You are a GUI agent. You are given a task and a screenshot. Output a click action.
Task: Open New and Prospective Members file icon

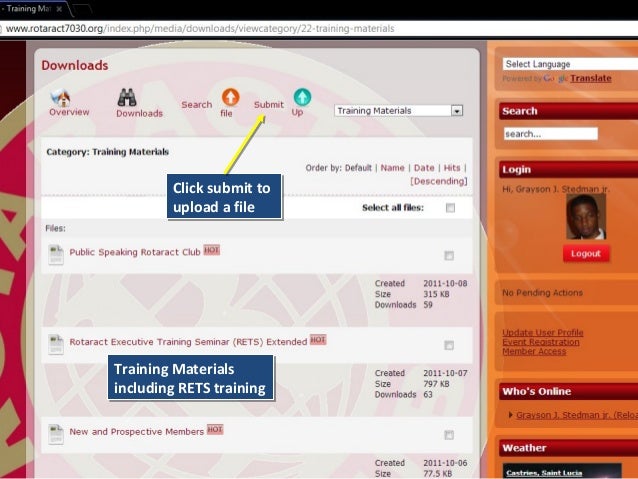pyautogui.click(x=56, y=434)
